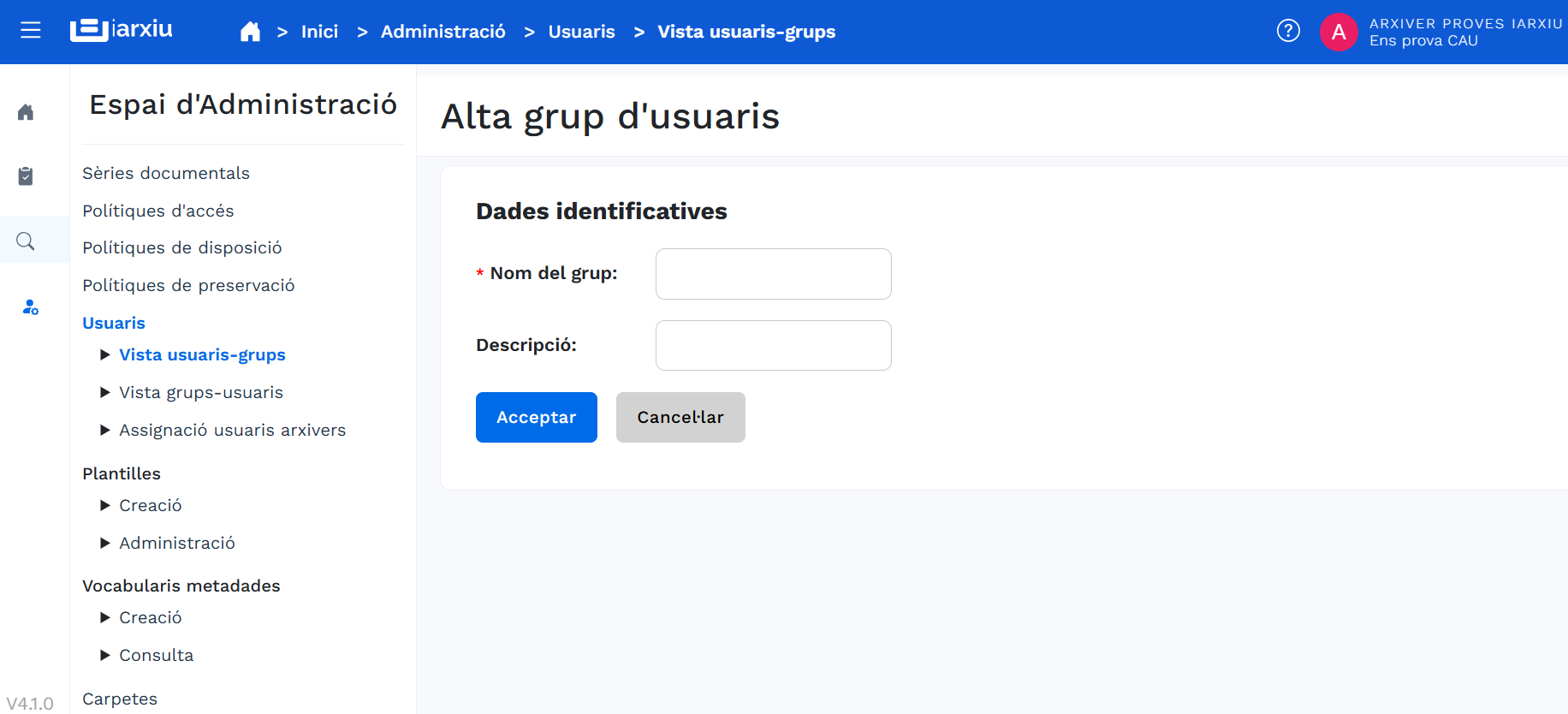
Task: Expand arrow beside Plantilles Administració
Action: pos(105,543)
